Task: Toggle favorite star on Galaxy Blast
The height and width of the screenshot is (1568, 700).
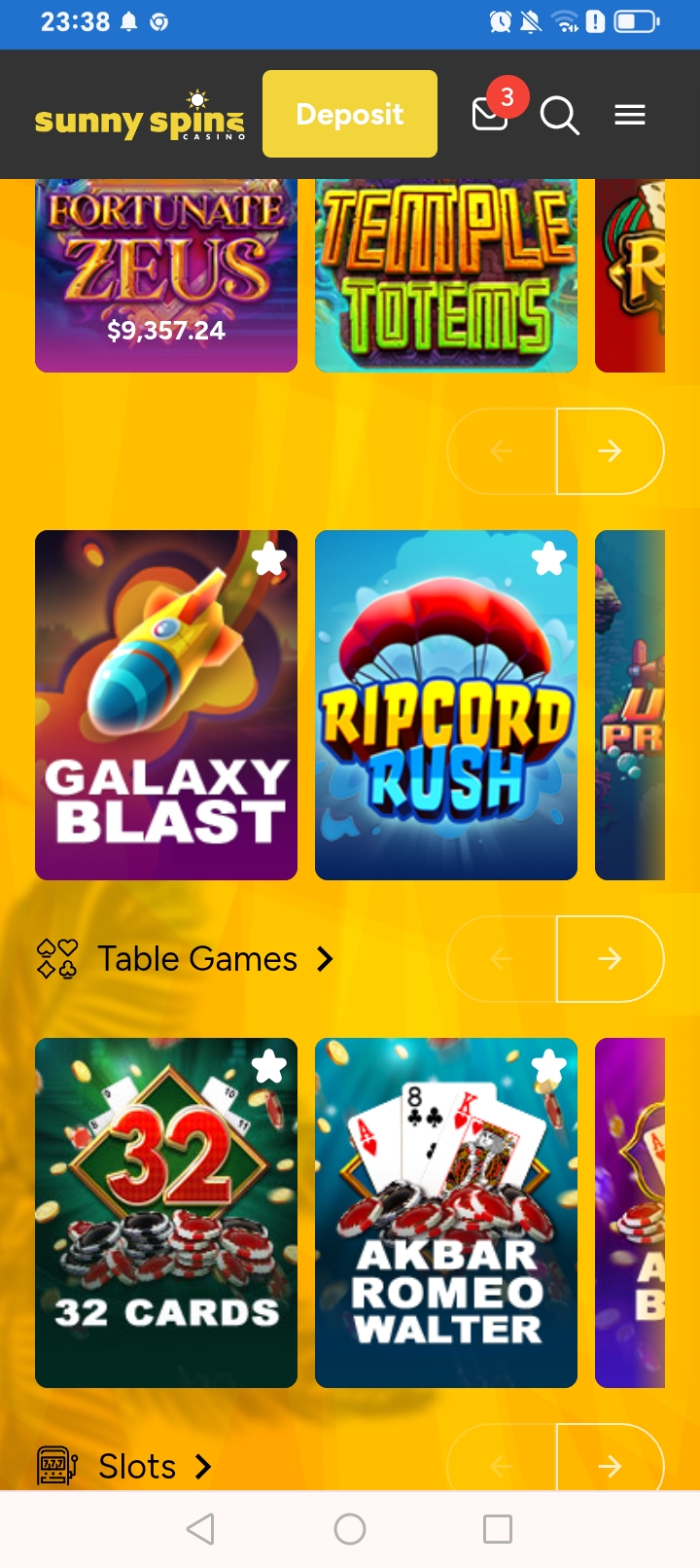Action: pos(268,559)
